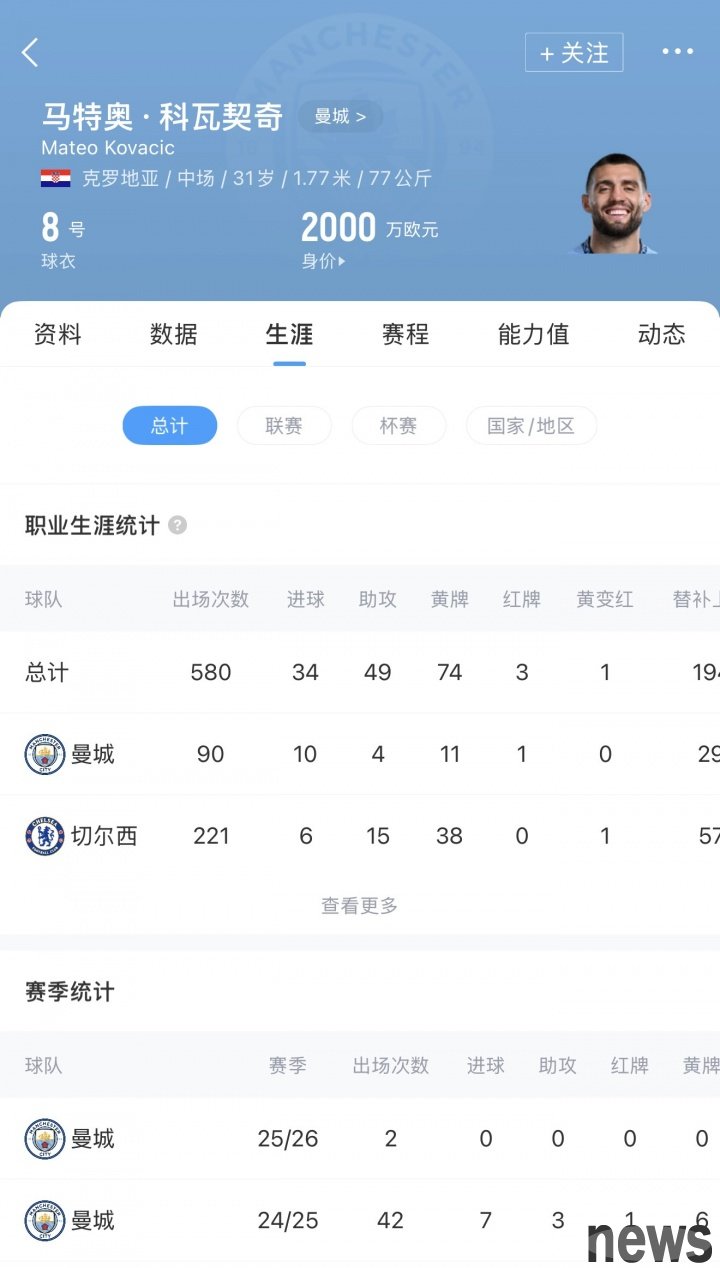Select the 杯赛 filter pill

398,426
